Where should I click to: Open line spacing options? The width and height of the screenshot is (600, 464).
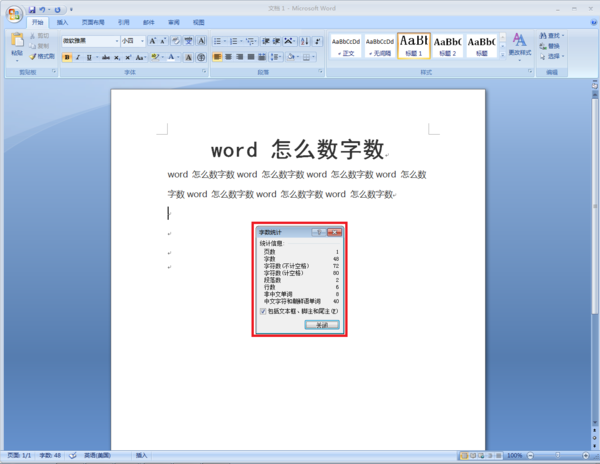276,57
